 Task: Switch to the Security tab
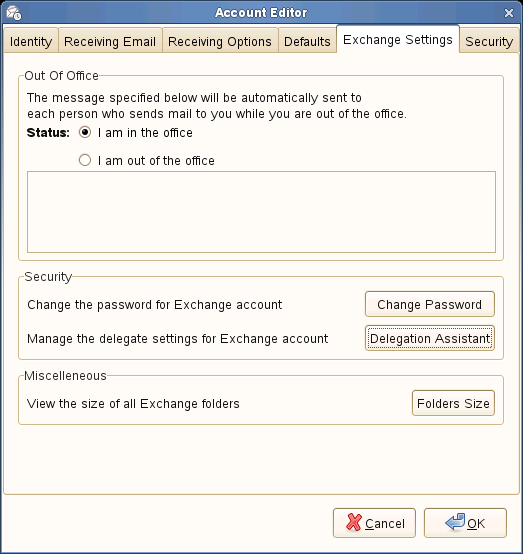click(x=489, y=41)
